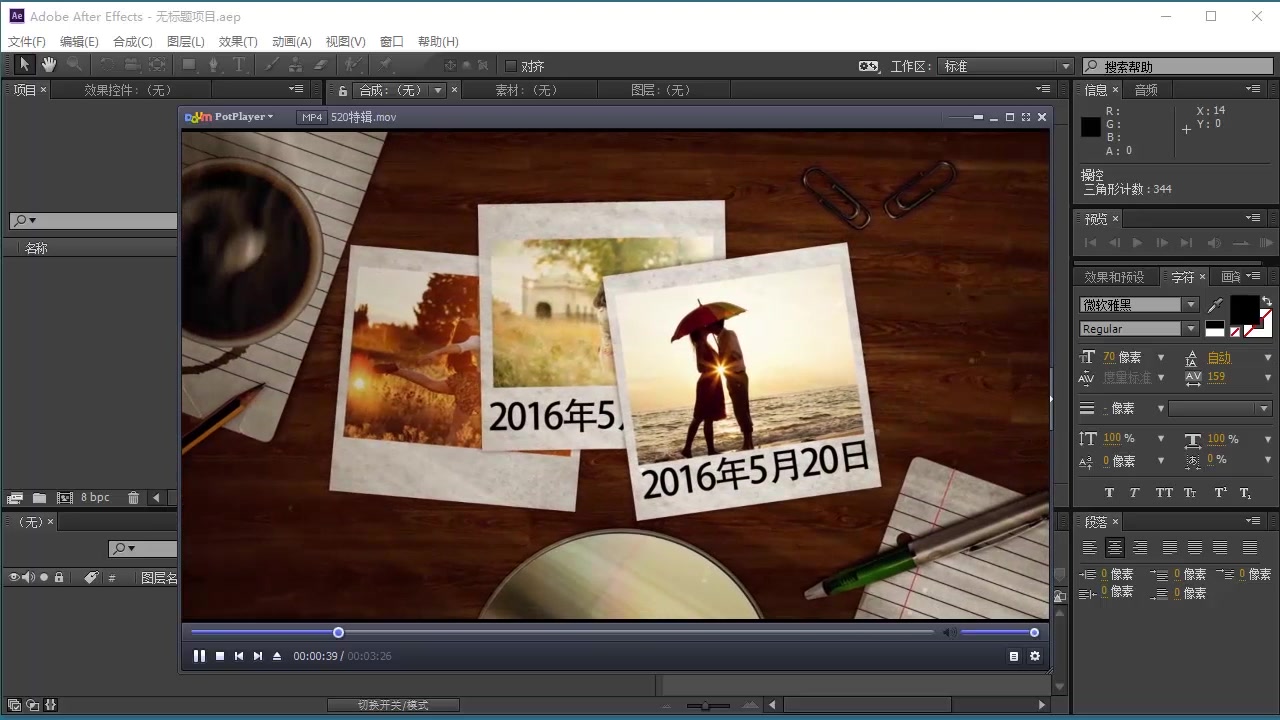Image resolution: width=1280 pixels, height=720 pixels.
Task: Toggle video eye column in timeline header
Action: [14, 577]
